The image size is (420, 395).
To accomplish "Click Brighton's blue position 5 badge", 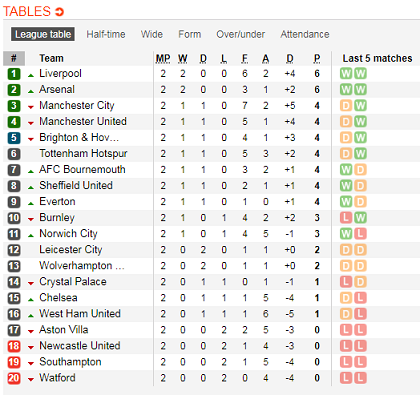I will [14, 138].
